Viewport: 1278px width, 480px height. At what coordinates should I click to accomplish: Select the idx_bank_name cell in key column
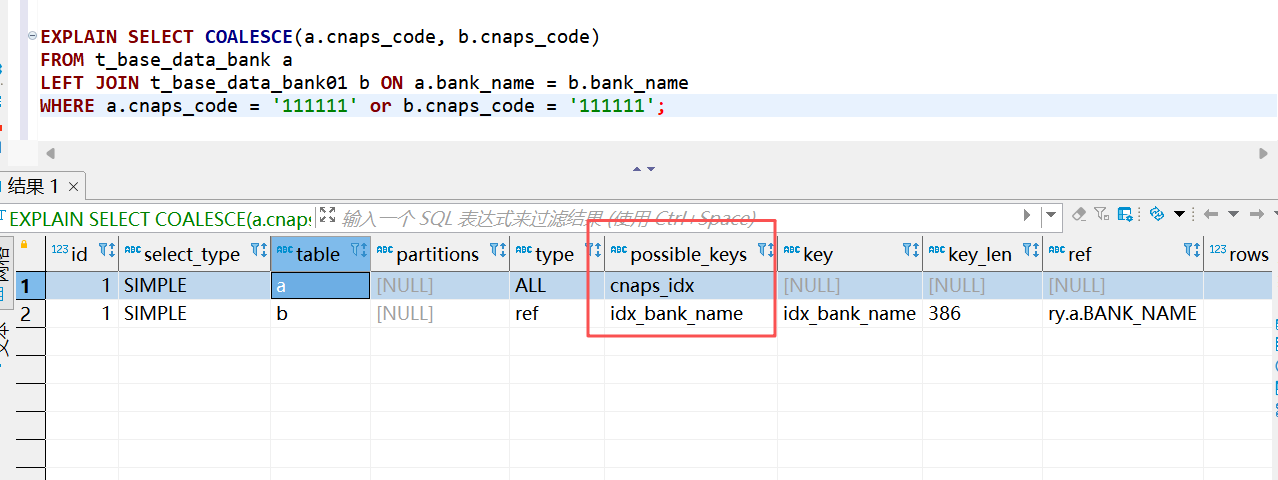pos(849,314)
